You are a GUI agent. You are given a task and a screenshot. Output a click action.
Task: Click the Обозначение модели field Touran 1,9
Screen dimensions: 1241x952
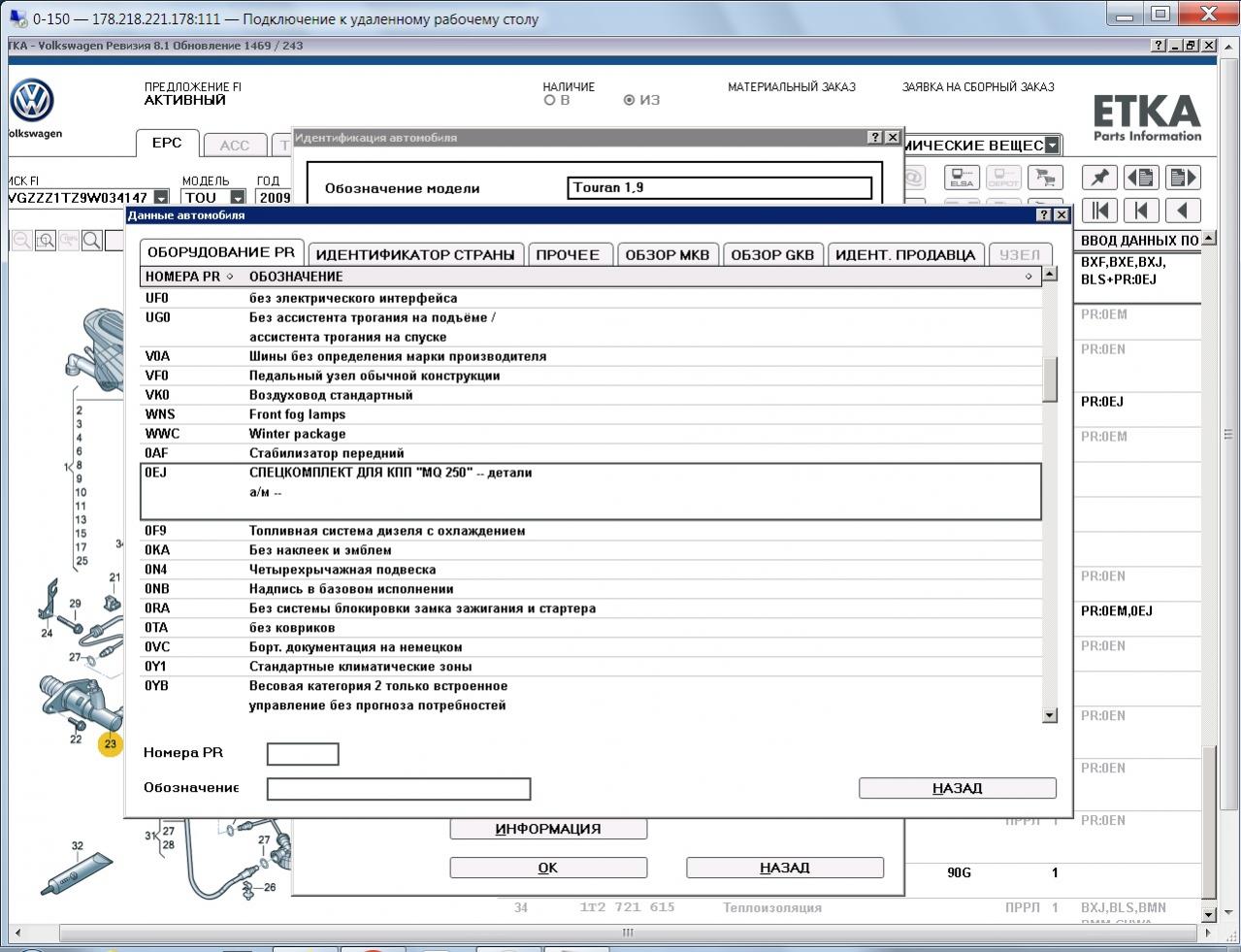tap(720, 187)
